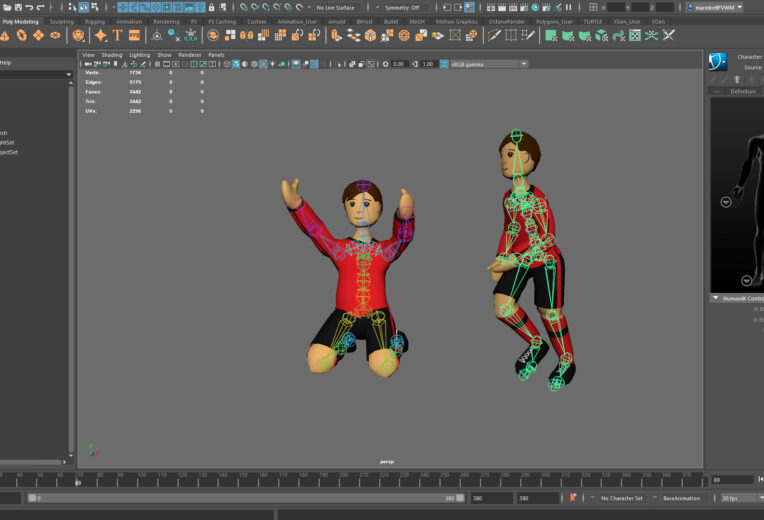The height and width of the screenshot is (520, 764).
Task: Click the lock selection padlock icon
Action: pyautogui.click(x=211, y=7)
